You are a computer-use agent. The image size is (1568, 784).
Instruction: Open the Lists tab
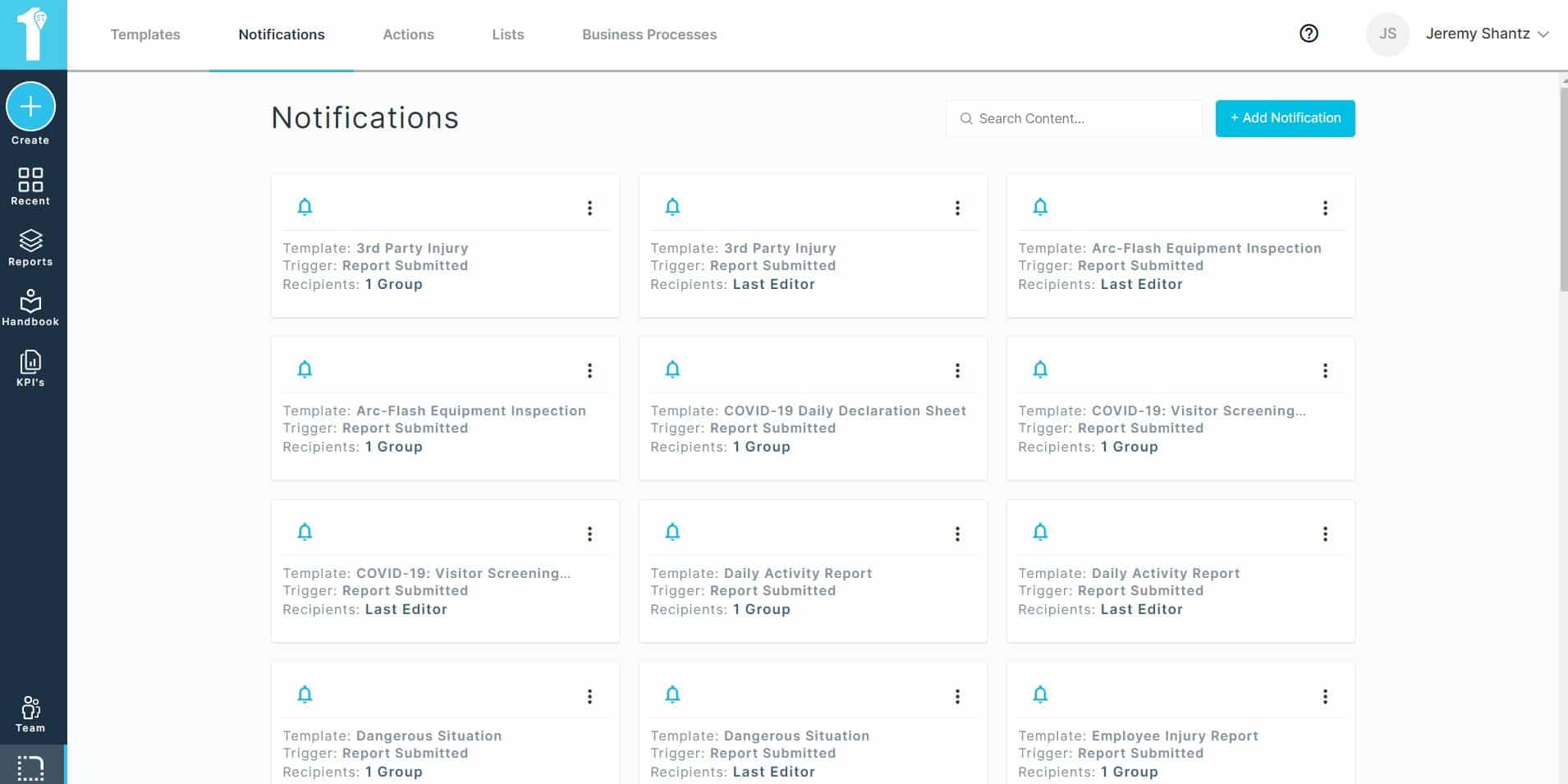click(x=508, y=34)
